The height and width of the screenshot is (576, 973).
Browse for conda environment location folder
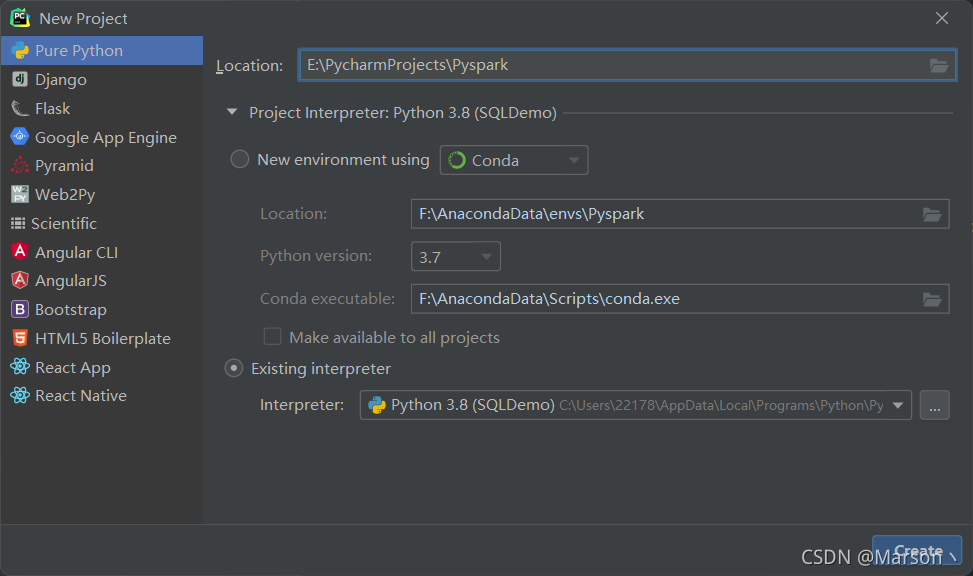(x=931, y=214)
